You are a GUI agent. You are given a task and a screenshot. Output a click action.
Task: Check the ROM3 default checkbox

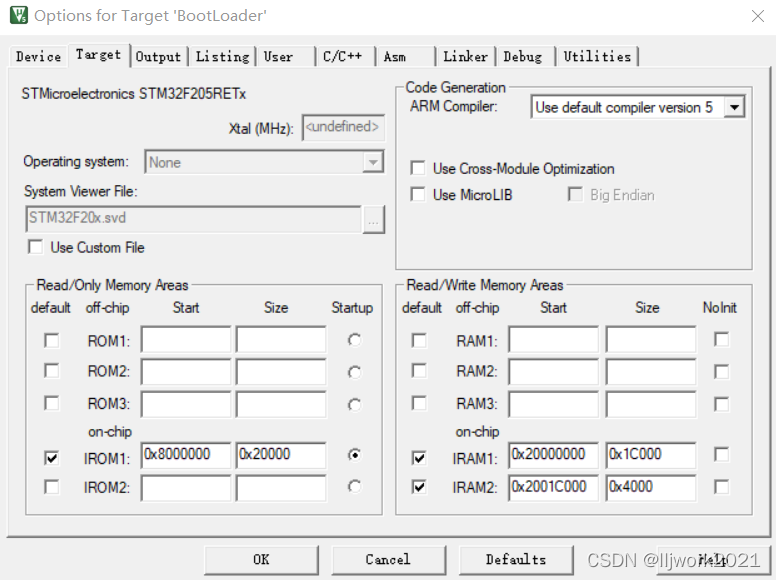[51, 403]
